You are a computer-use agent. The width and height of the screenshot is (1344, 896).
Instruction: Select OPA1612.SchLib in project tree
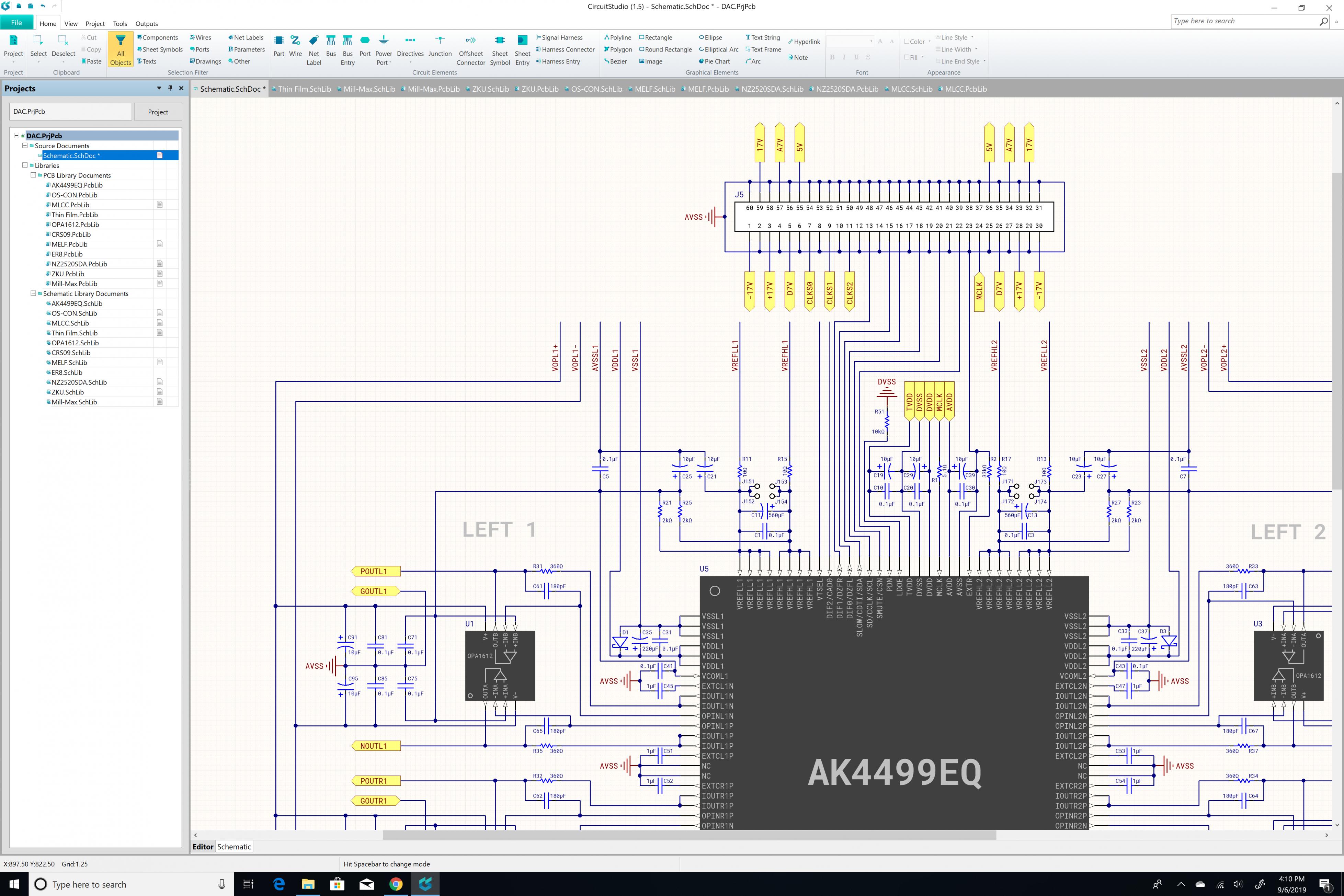point(75,343)
